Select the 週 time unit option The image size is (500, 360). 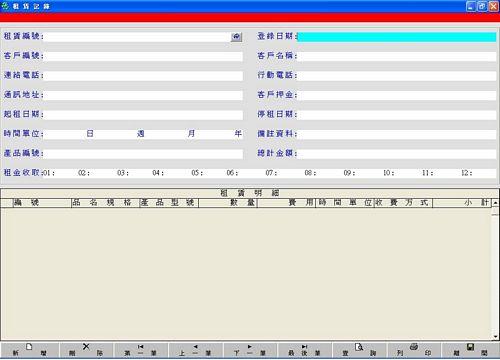coord(141,134)
